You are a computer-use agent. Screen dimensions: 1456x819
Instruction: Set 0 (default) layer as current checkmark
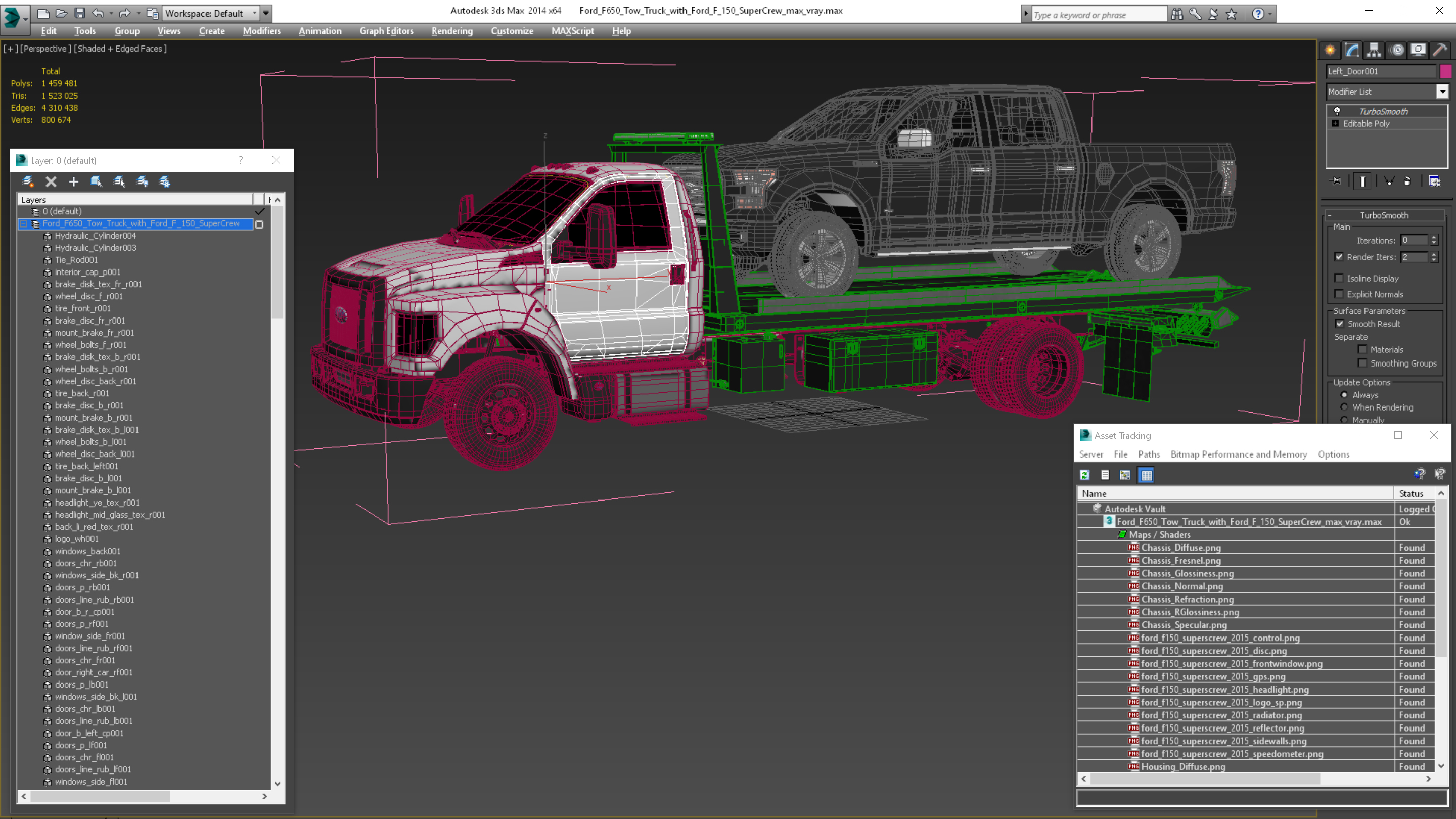[x=259, y=211]
